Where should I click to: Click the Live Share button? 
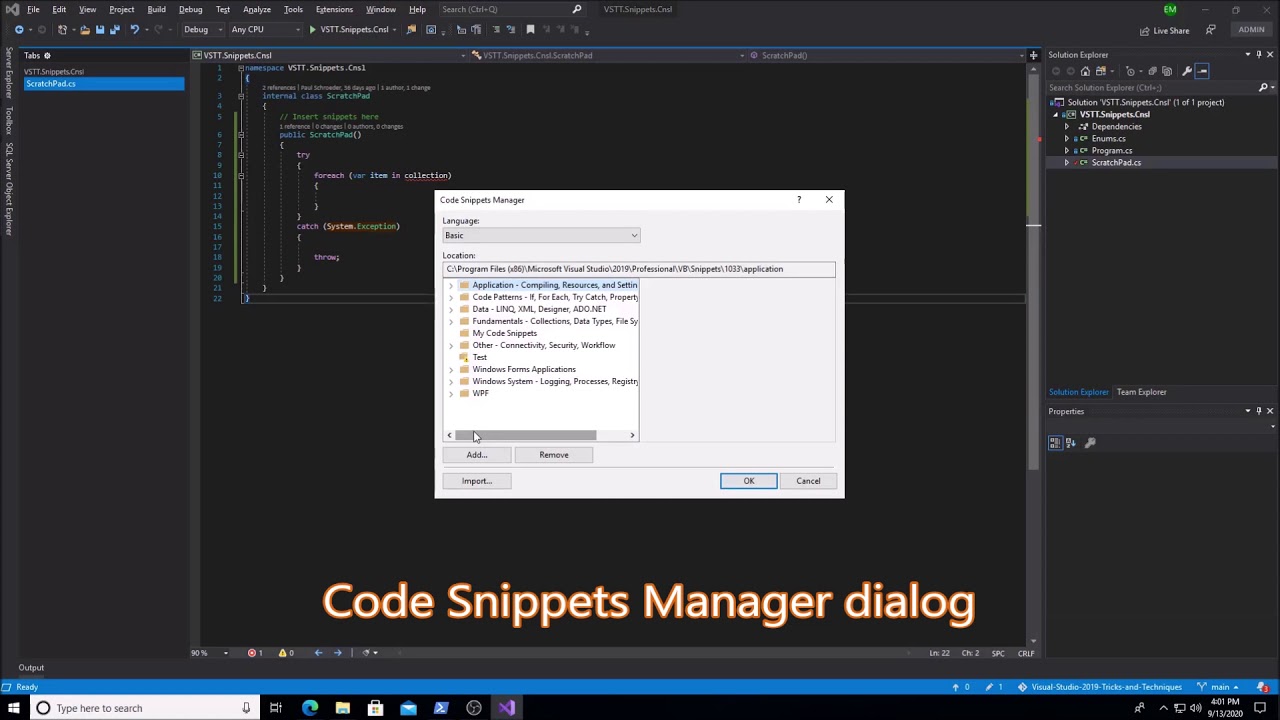click(1164, 30)
